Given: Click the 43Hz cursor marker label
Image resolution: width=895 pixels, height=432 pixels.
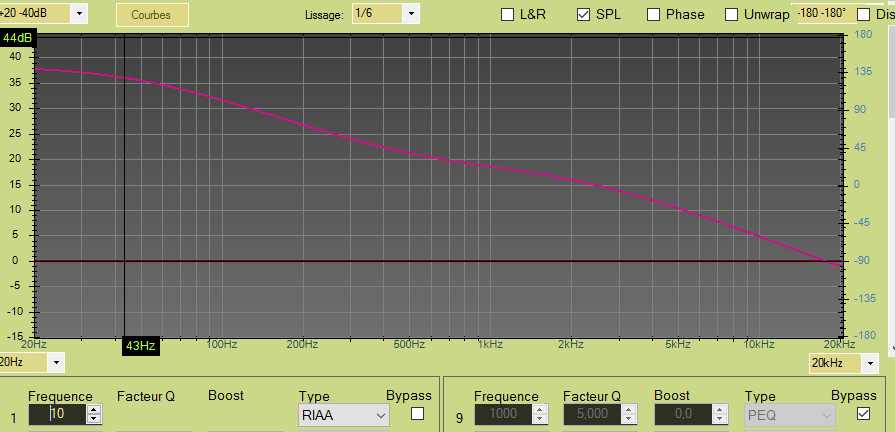Looking at the screenshot, I should point(140,346).
